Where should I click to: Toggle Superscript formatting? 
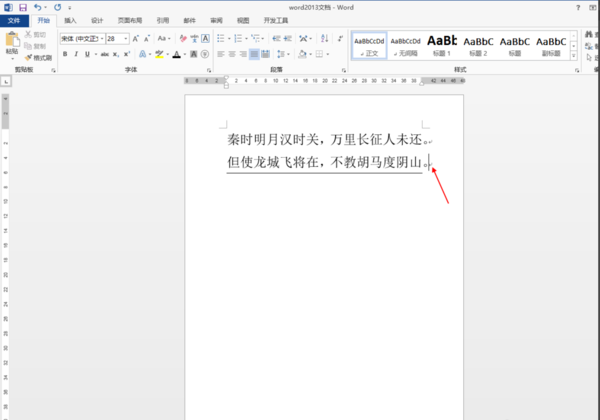(x=127, y=54)
